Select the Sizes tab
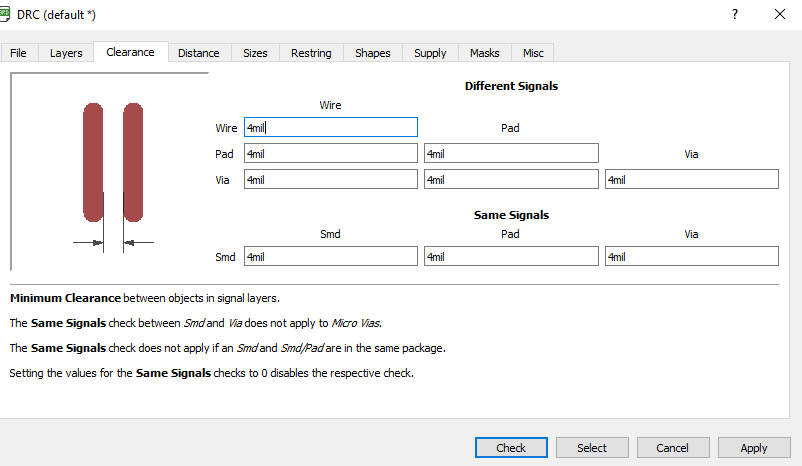 pos(255,53)
